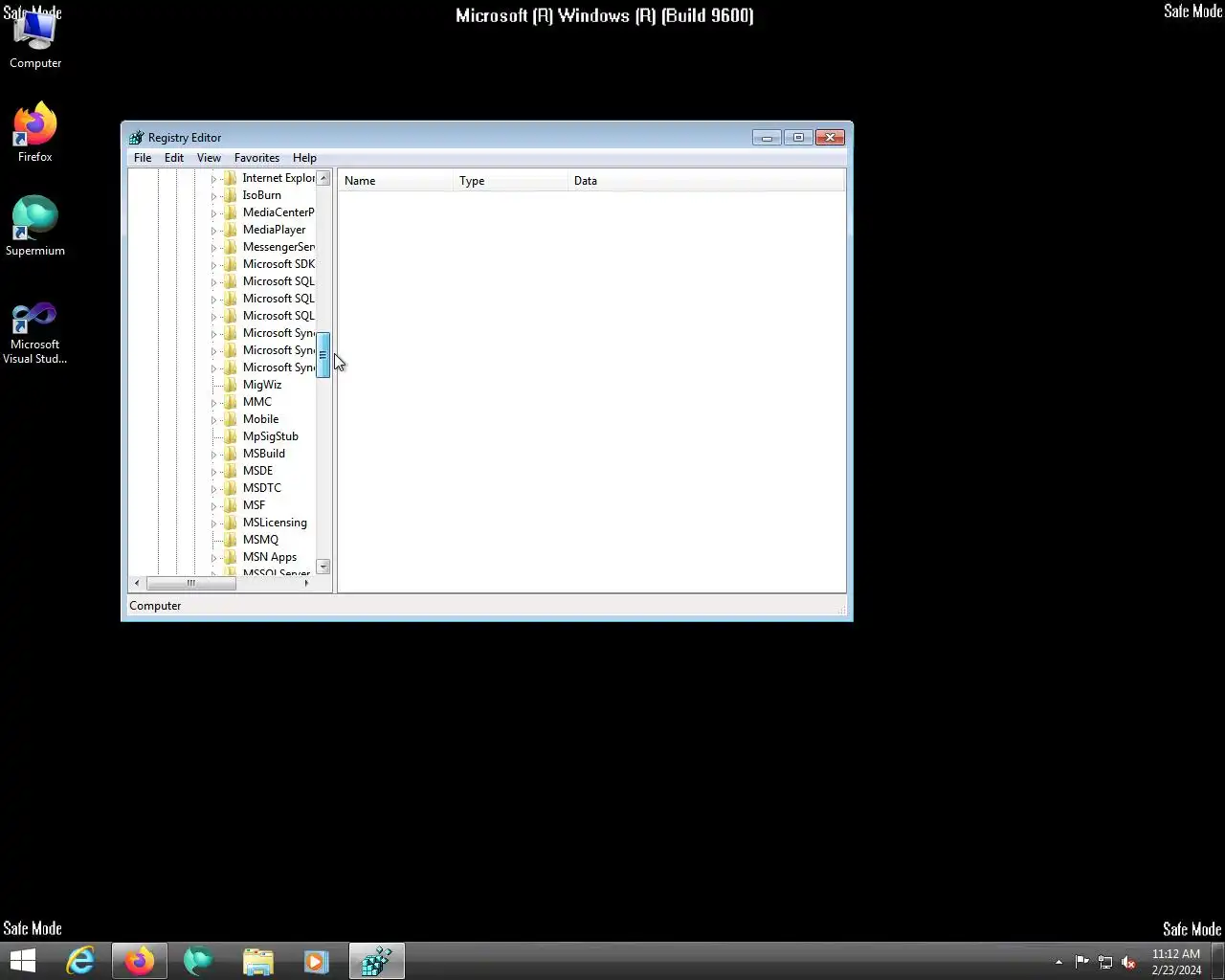Click the MediaPlayer folder icon
Image resolution: width=1225 pixels, height=980 pixels.
(230, 230)
